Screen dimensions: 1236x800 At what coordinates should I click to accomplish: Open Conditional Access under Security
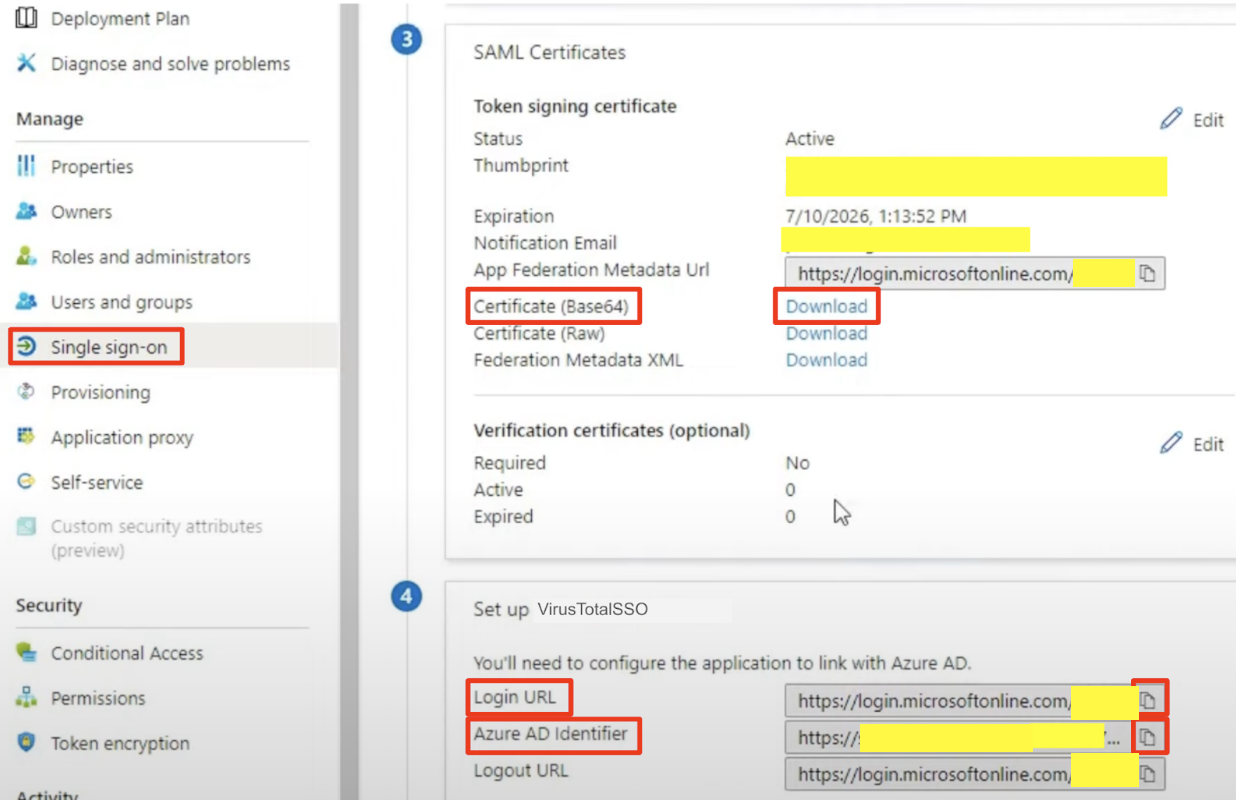(127, 653)
